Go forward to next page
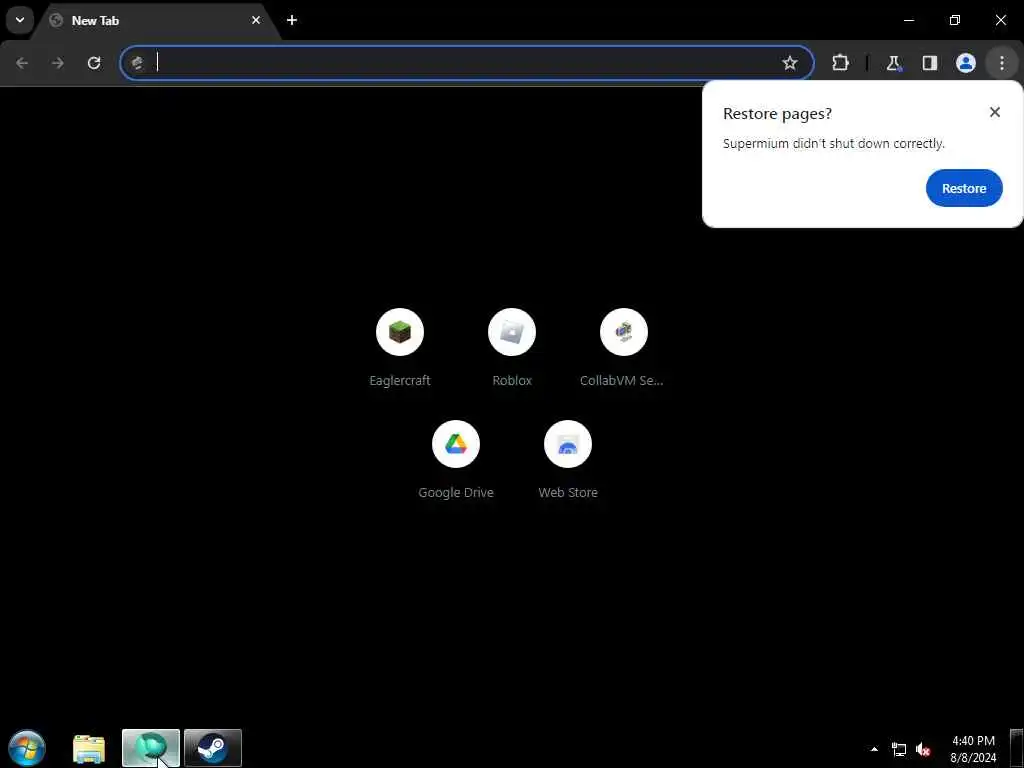1024x768 pixels. click(58, 63)
